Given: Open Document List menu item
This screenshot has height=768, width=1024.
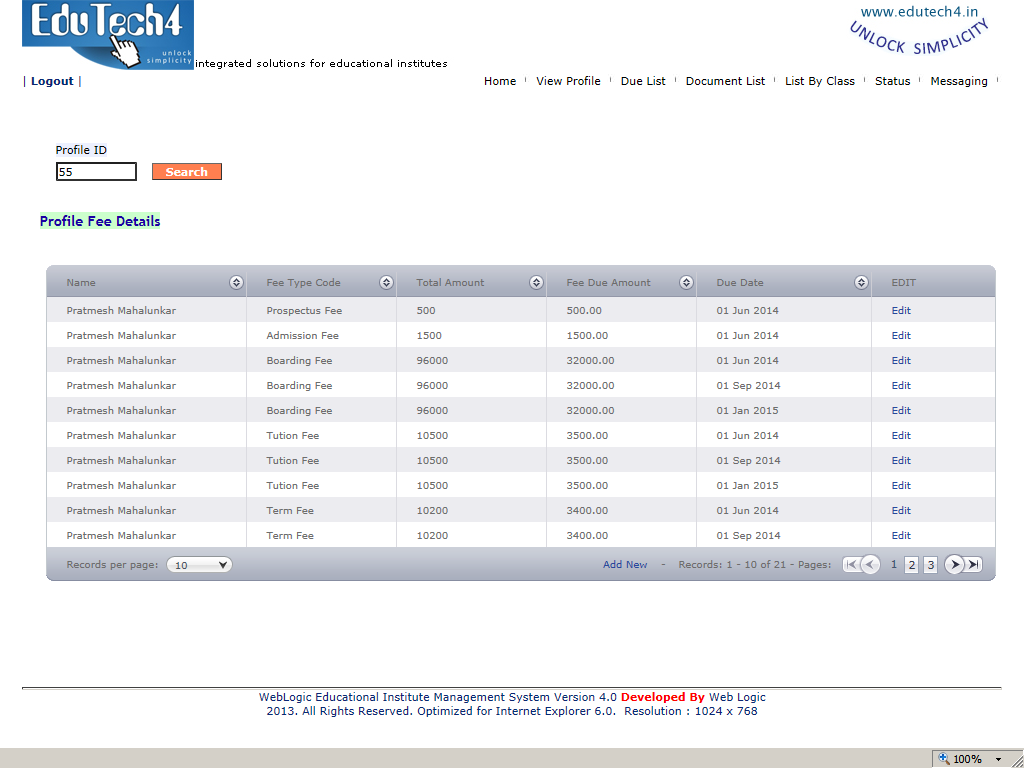Looking at the screenshot, I should (725, 81).
